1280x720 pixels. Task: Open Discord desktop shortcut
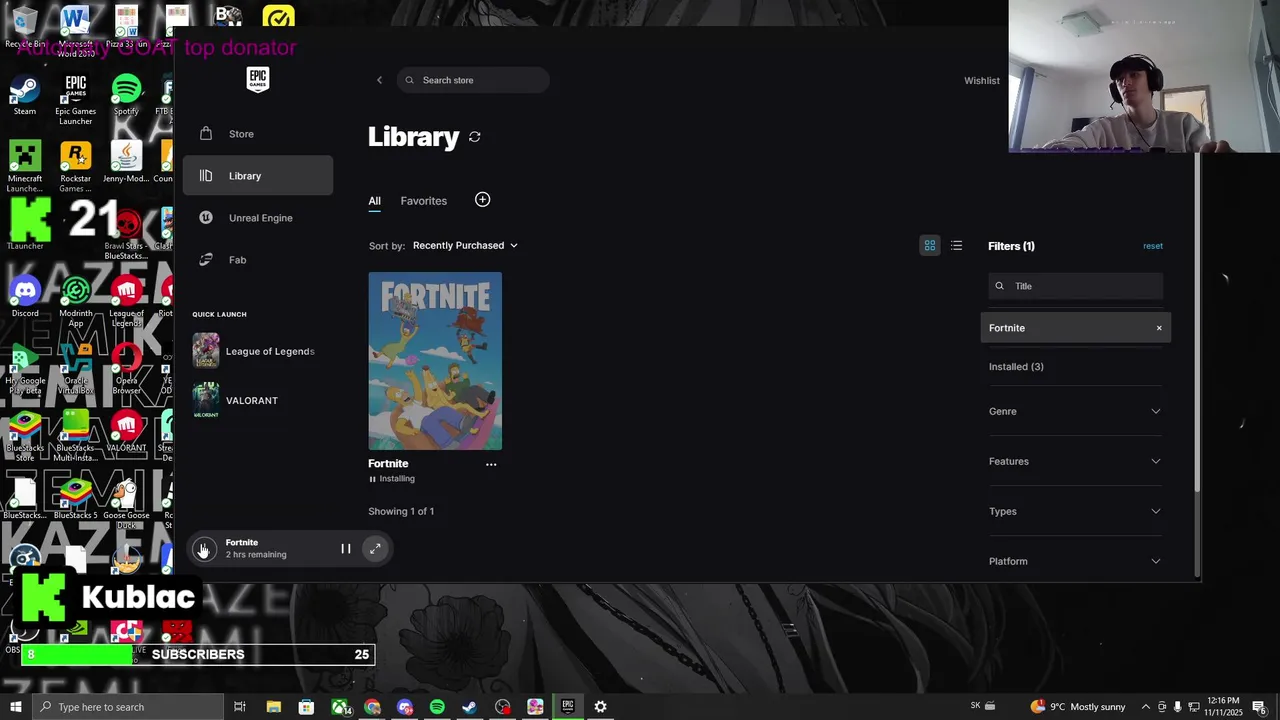click(x=25, y=297)
